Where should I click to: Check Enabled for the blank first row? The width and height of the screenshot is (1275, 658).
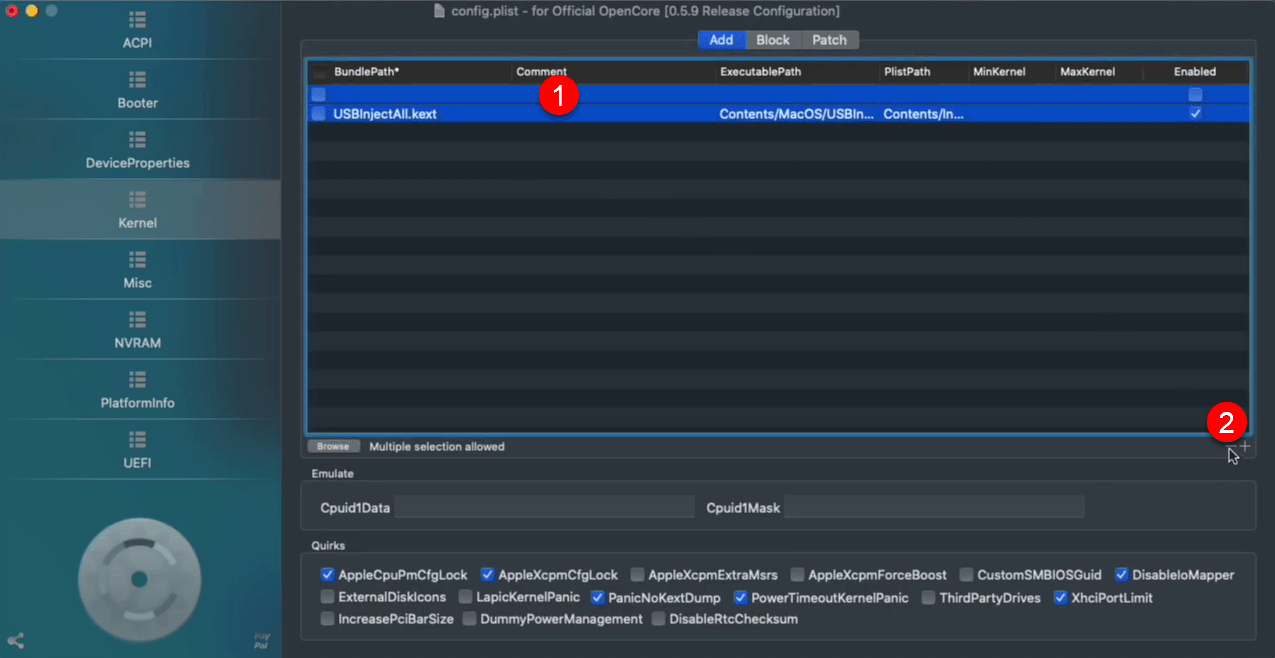pyautogui.click(x=1195, y=94)
